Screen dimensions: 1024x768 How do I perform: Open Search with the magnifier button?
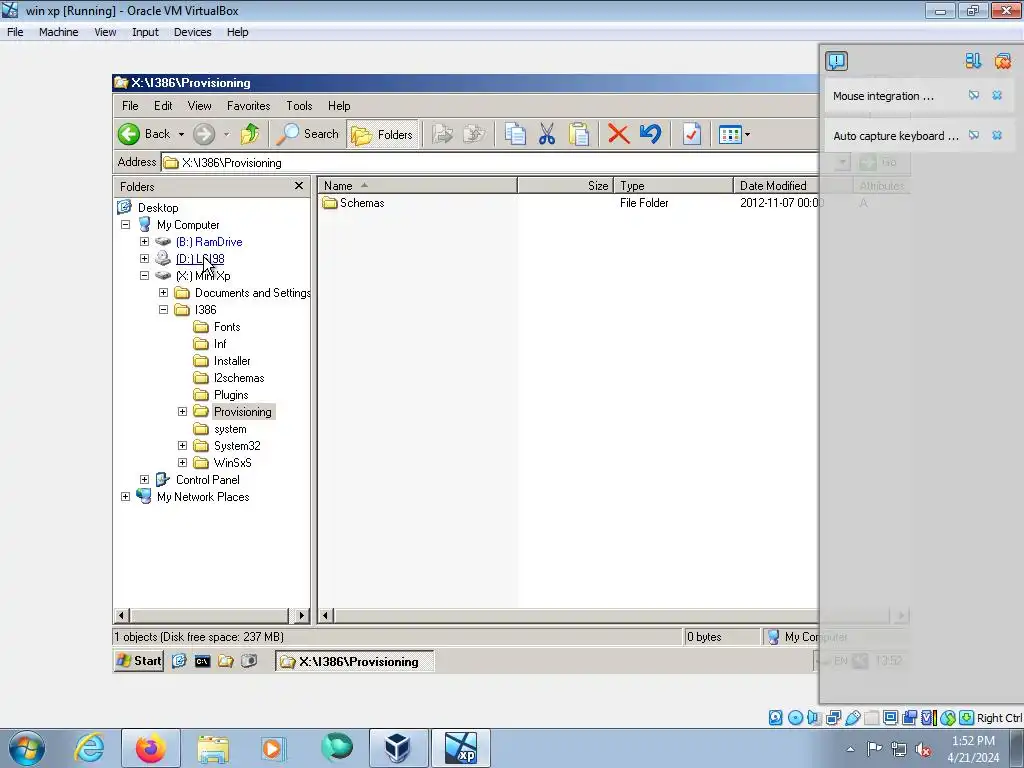(x=307, y=134)
